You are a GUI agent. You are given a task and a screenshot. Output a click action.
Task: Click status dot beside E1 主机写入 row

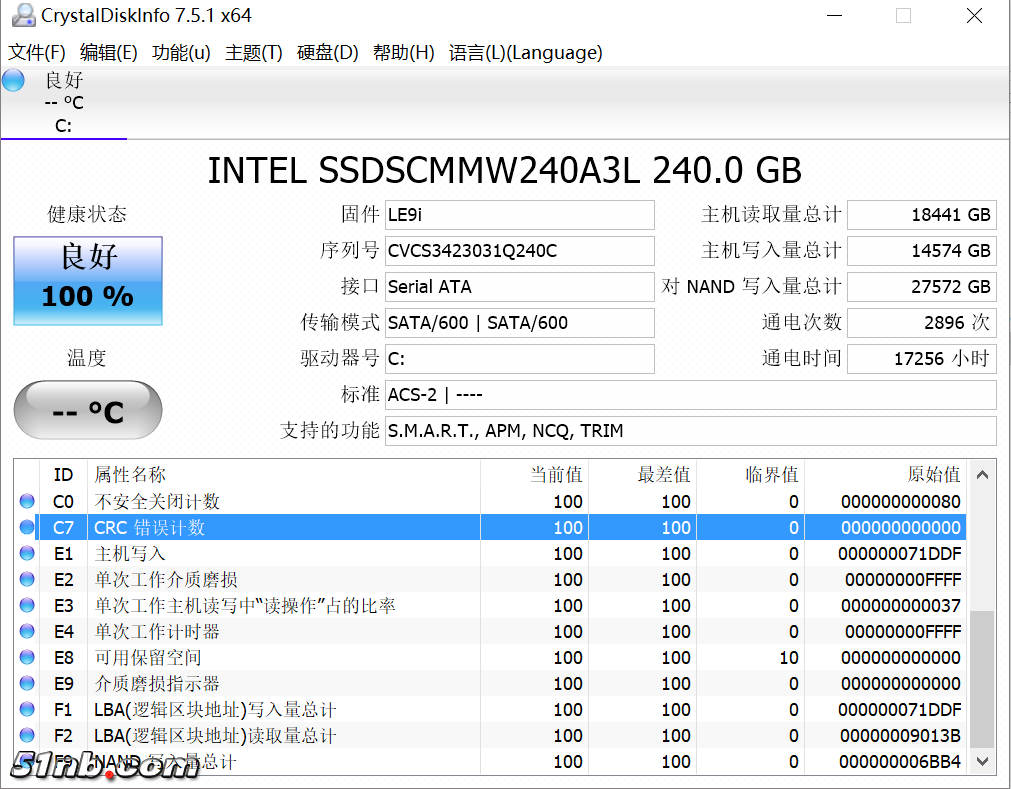tap(27, 553)
